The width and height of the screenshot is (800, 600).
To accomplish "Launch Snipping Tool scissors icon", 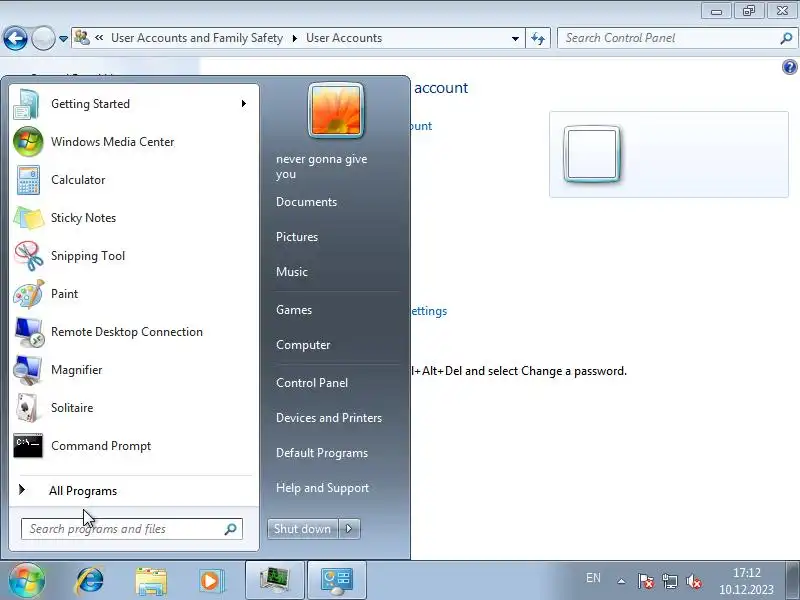I will tap(28, 256).
